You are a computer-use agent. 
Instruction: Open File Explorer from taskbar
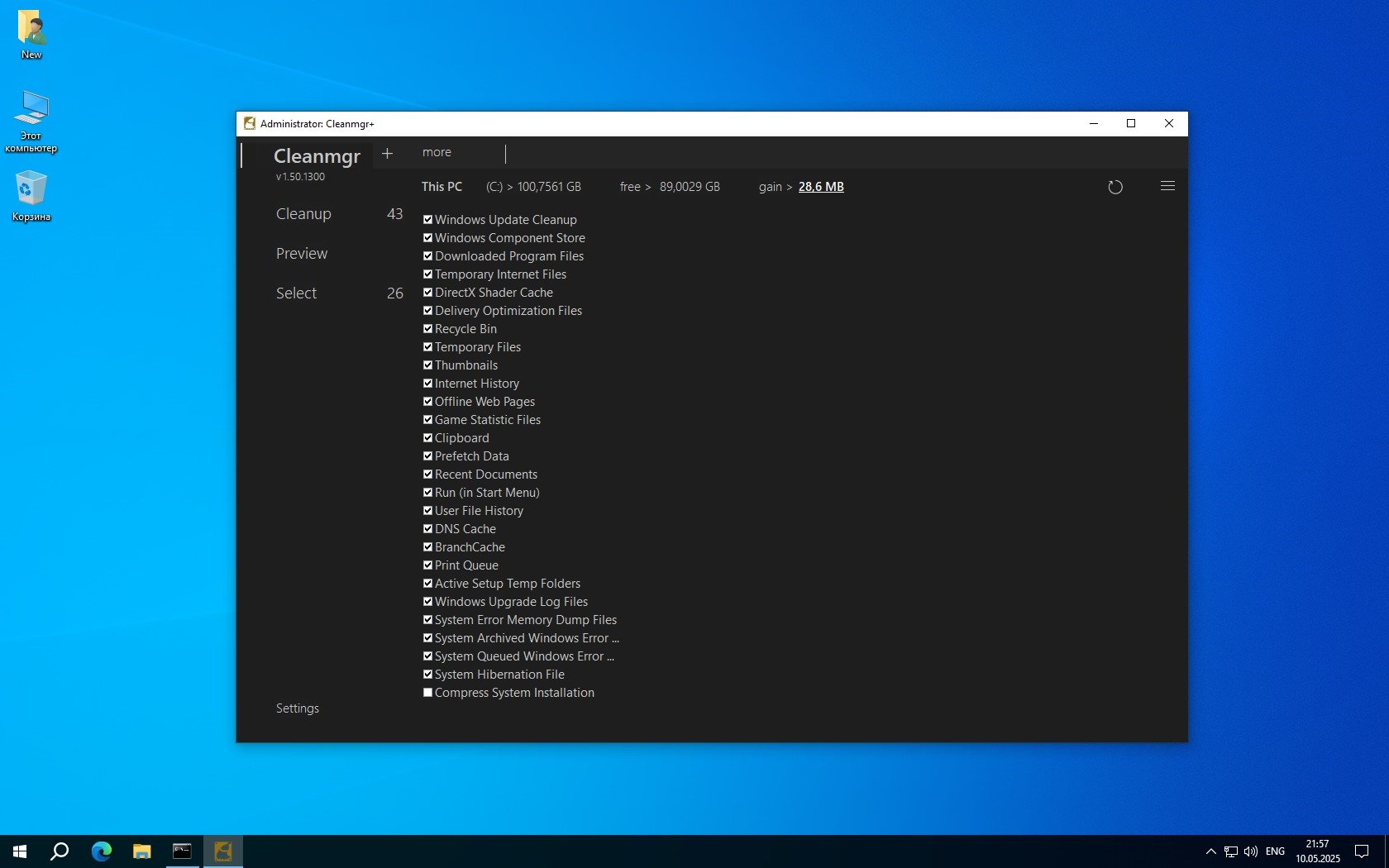142,851
